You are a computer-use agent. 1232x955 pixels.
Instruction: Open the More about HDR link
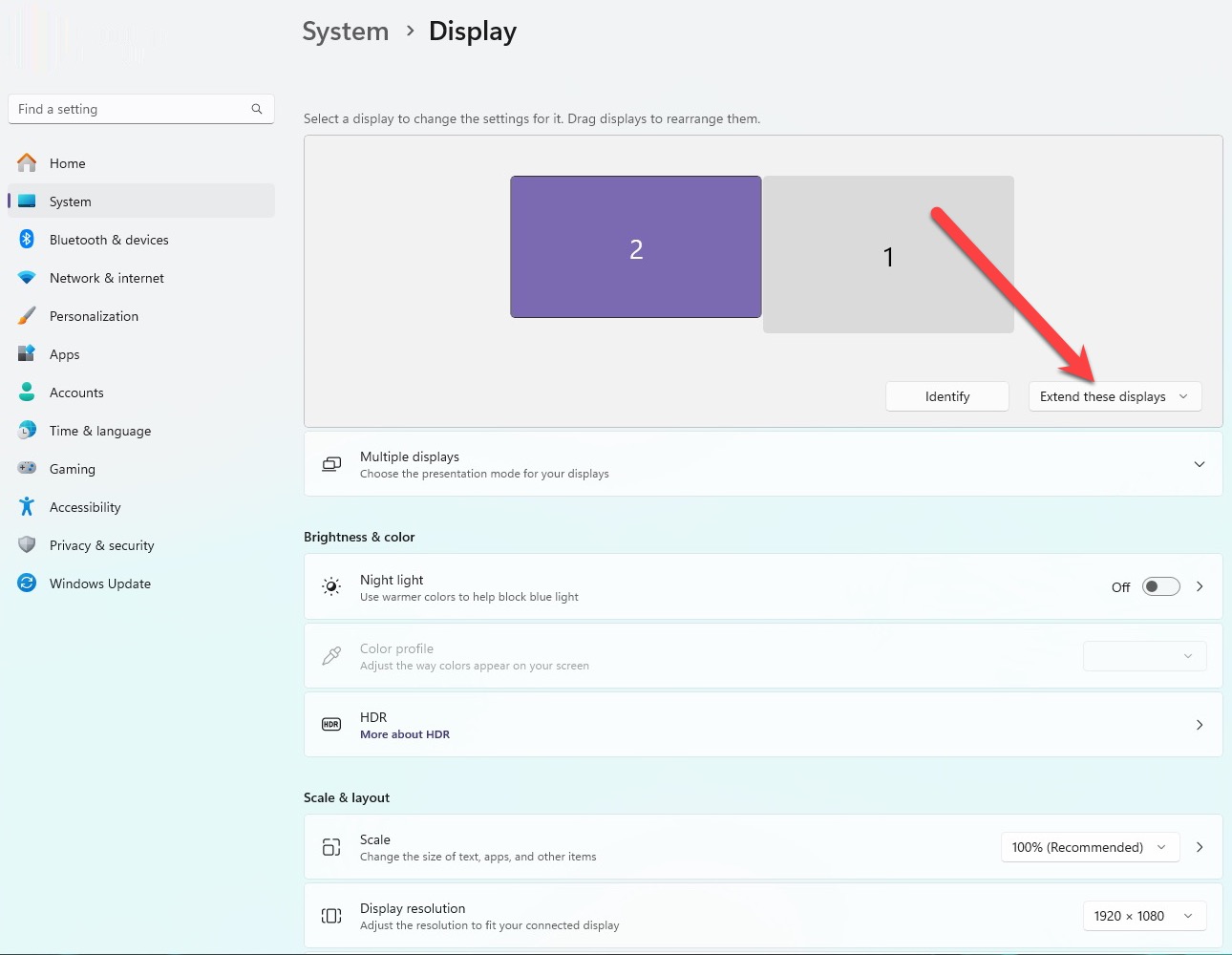point(405,734)
